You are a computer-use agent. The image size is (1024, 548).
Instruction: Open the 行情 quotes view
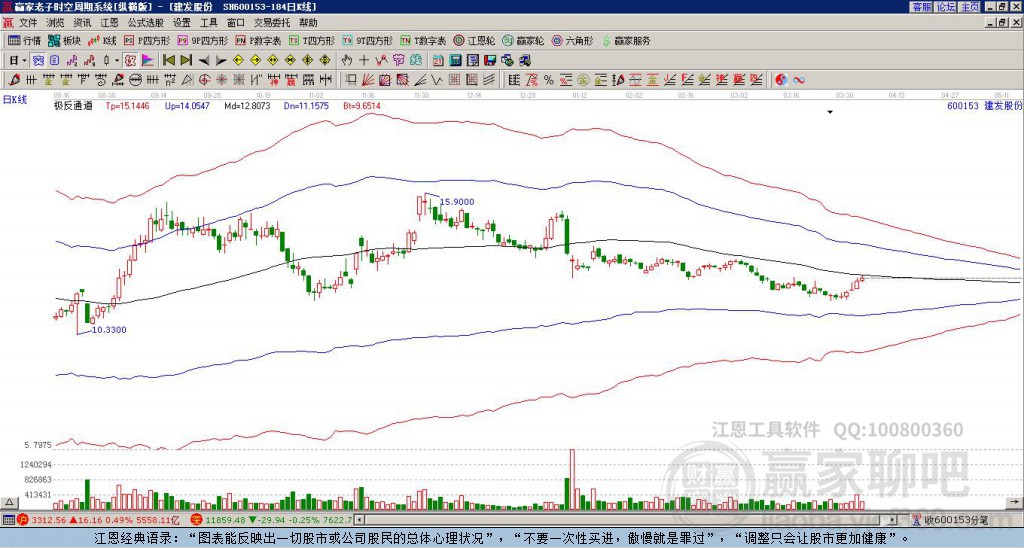coord(25,40)
